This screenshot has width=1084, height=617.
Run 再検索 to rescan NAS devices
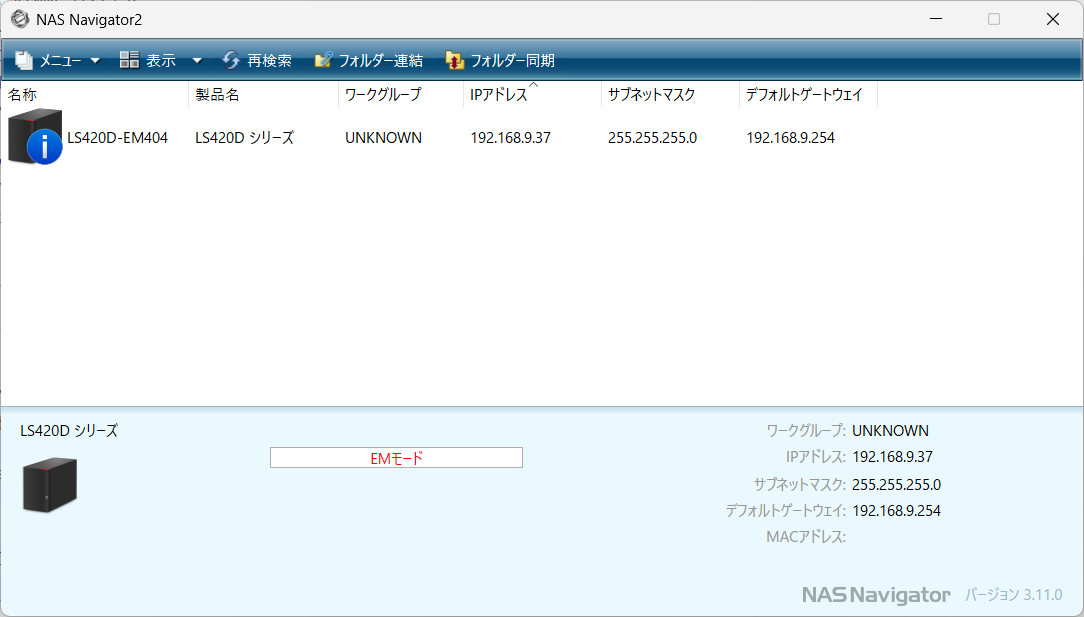coord(270,61)
